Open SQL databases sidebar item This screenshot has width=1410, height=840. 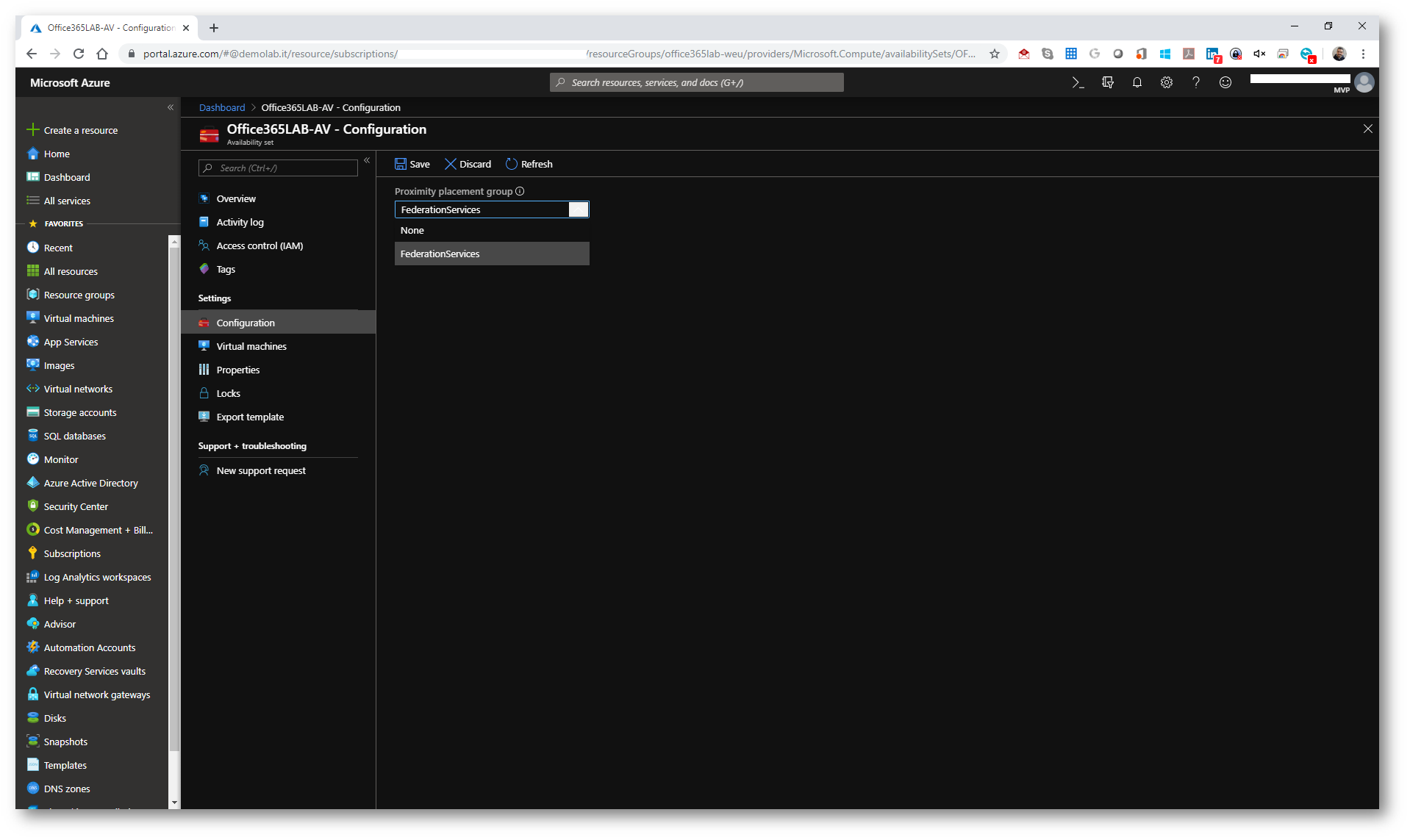[74, 436]
